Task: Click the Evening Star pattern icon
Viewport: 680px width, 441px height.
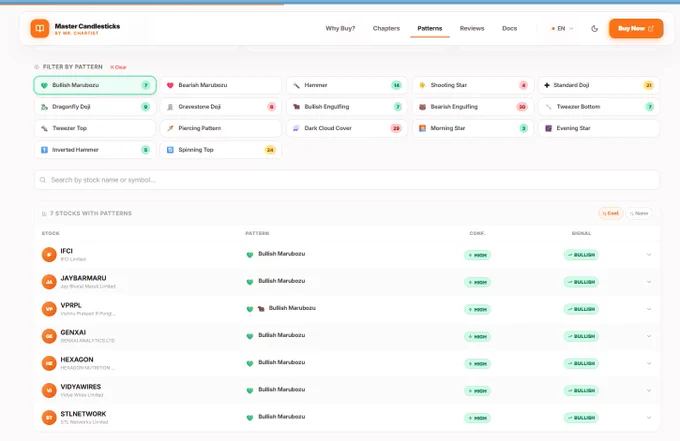Action: click(x=548, y=128)
